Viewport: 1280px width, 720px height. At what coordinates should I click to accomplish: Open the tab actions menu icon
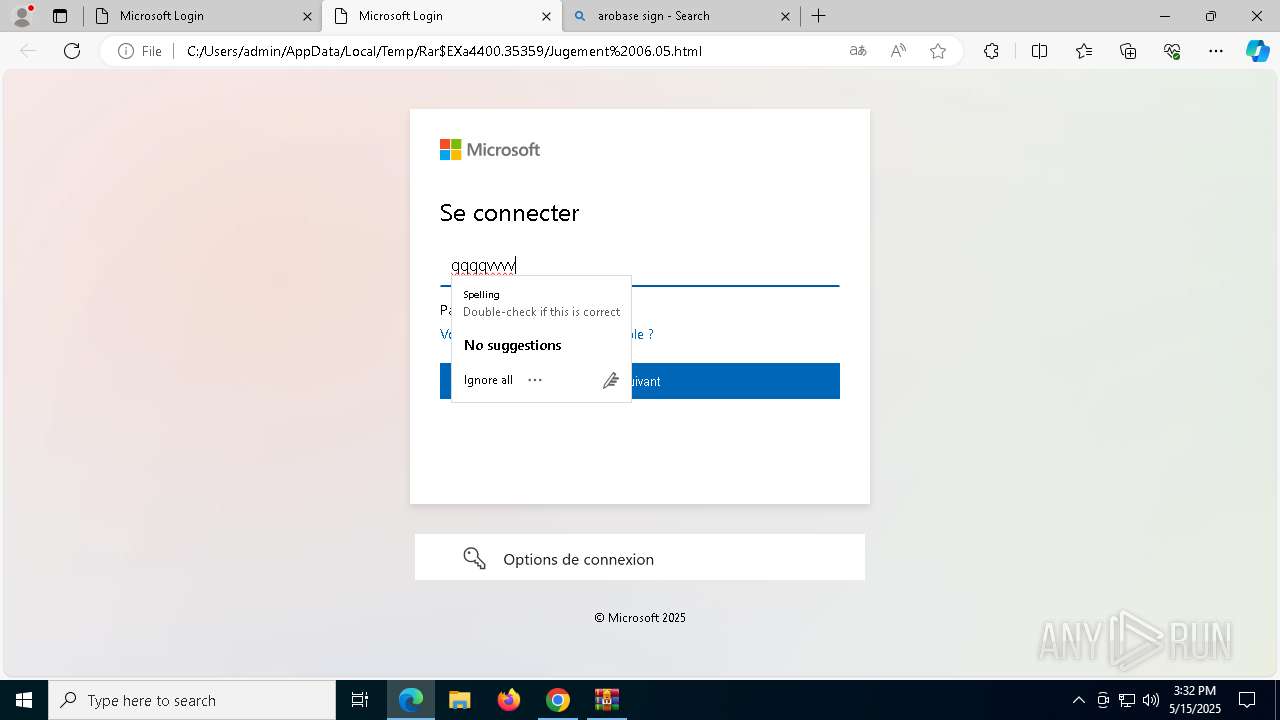pyautogui.click(x=60, y=16)
